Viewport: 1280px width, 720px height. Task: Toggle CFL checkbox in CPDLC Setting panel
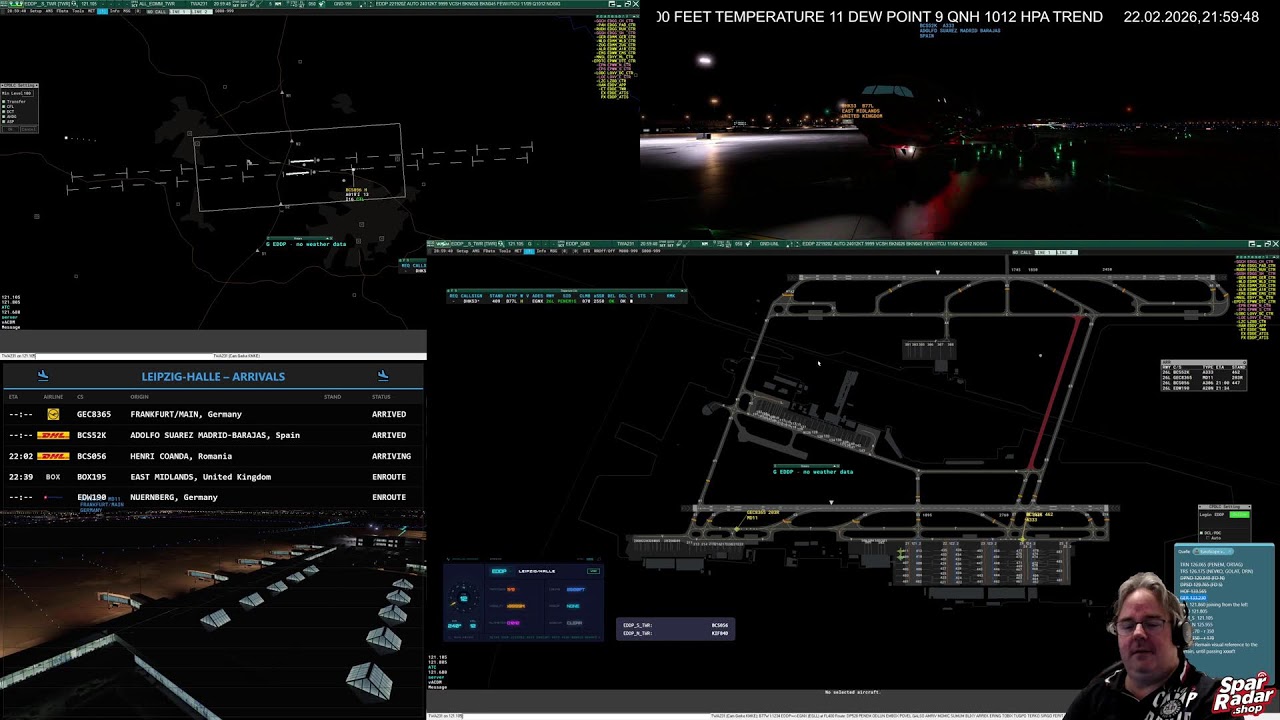pos(4,107)
